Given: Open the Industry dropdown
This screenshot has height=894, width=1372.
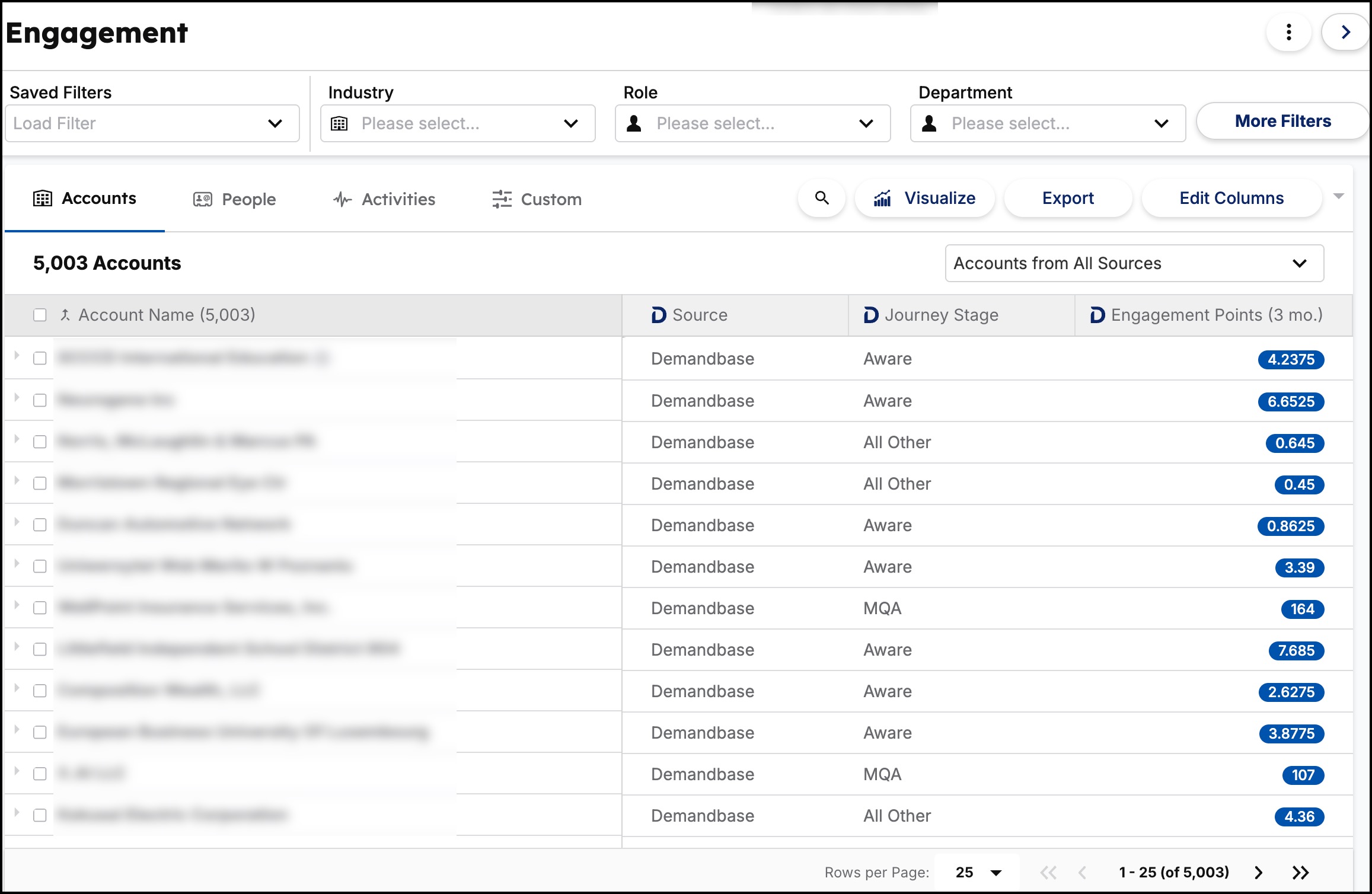Looking at the screenshot, I should pyautogui.click(x=458, y=123).
